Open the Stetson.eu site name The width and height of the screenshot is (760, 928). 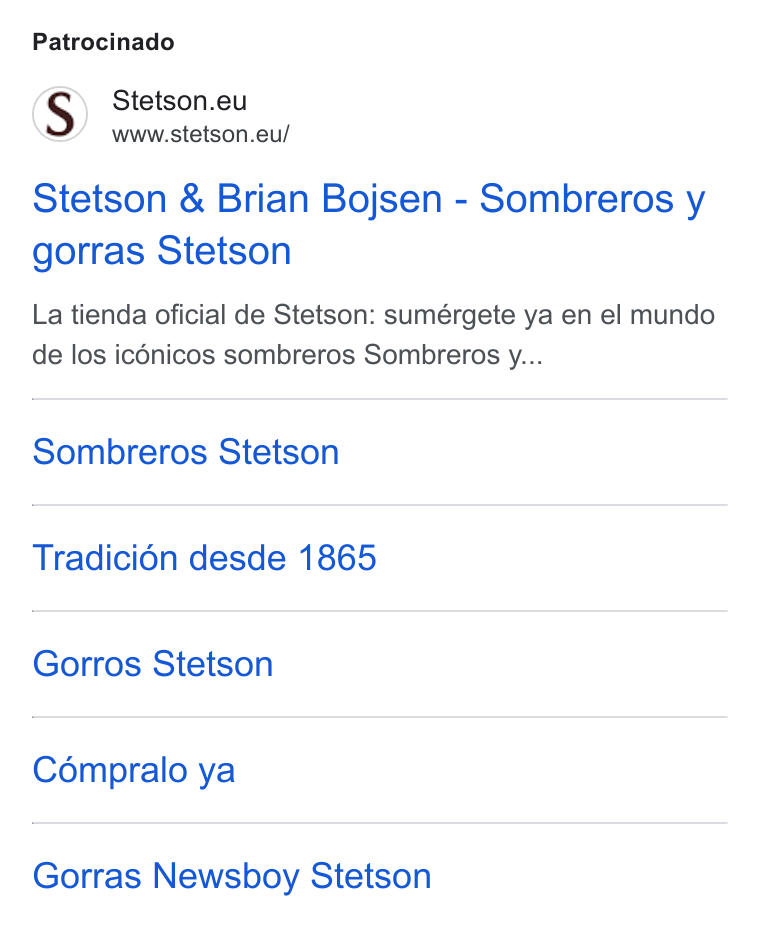(179, 100)
